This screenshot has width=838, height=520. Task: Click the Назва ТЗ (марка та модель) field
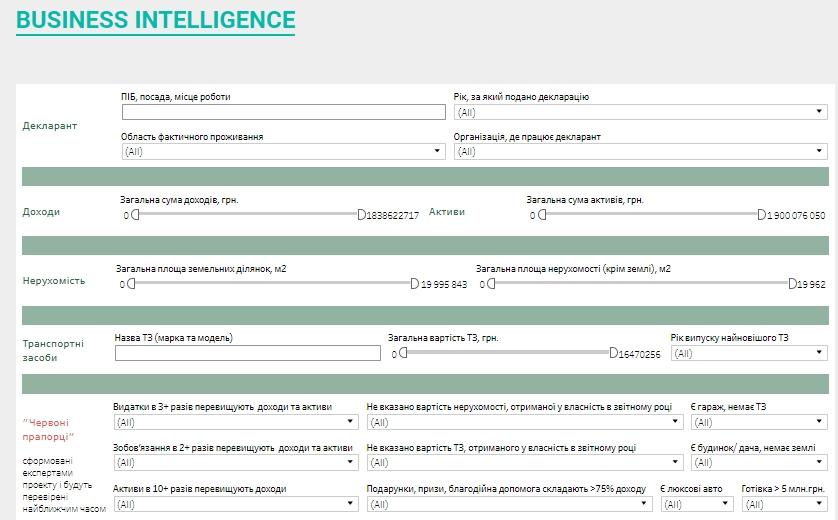(248, 353)
